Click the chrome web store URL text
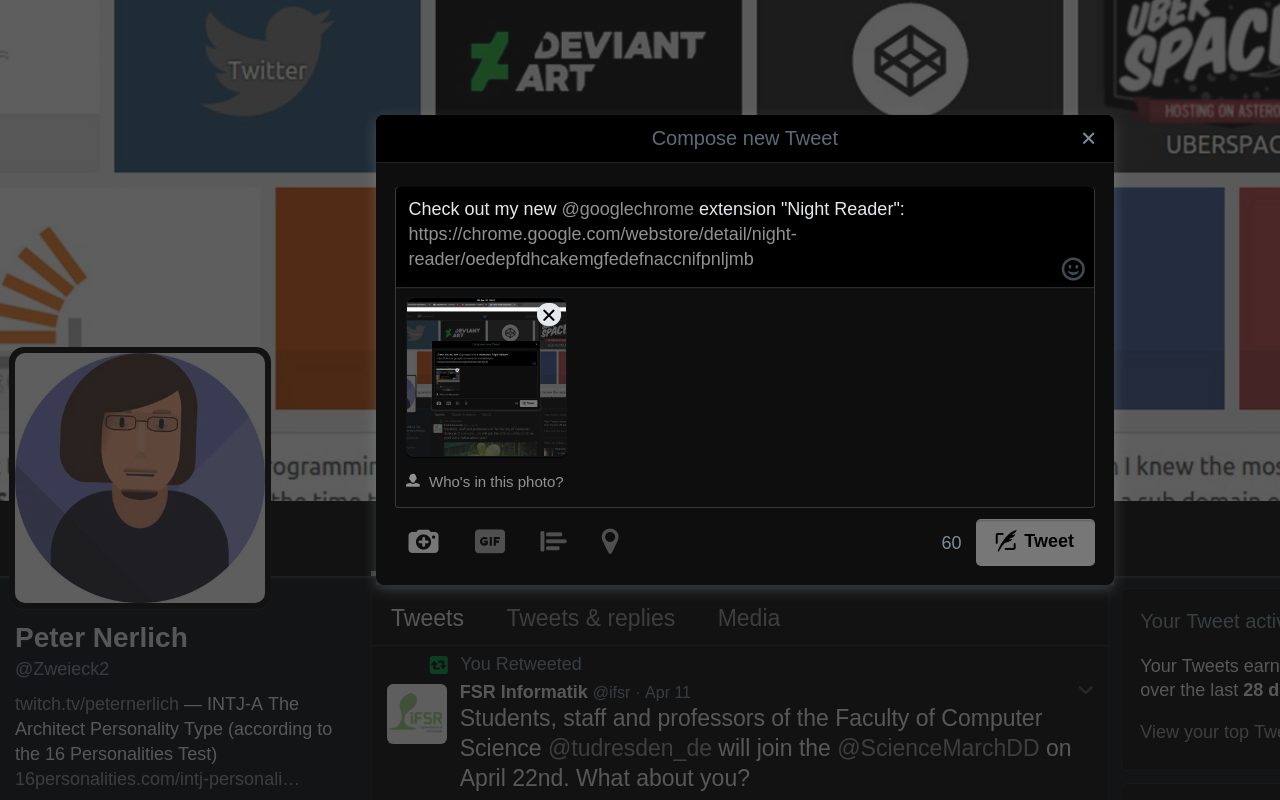 (602, 246)
